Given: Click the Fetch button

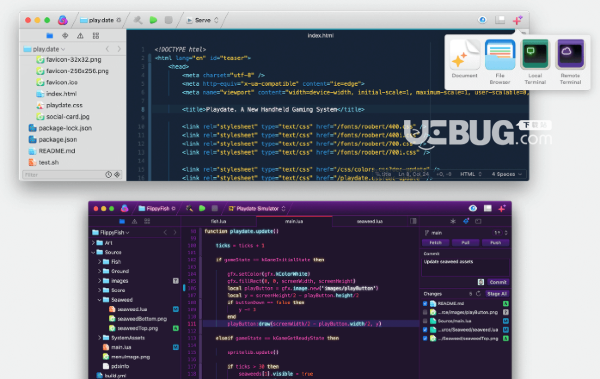Looking at the screenshot, I should coord(435,243).
